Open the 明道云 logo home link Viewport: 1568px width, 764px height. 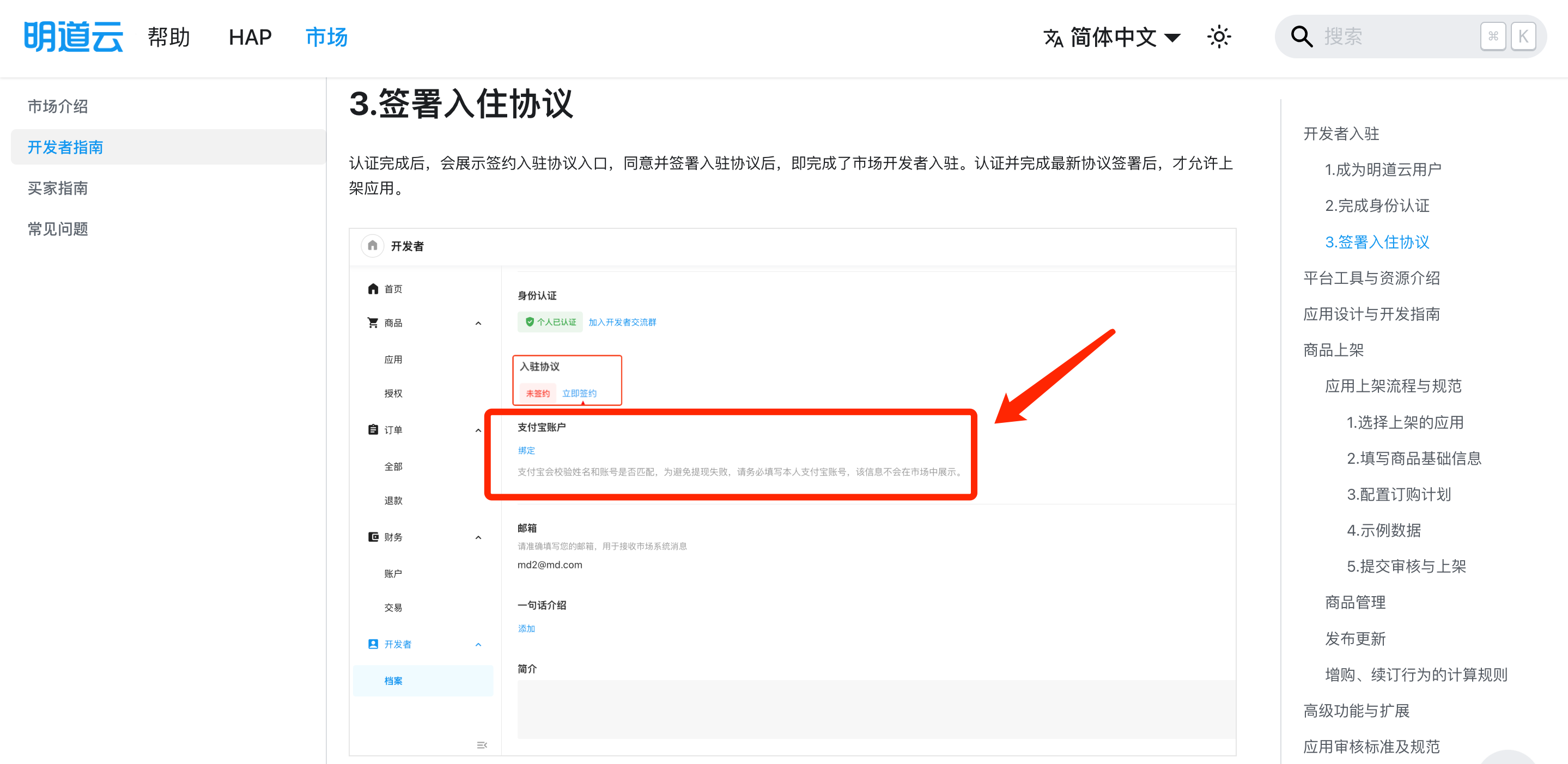[73, 37]
